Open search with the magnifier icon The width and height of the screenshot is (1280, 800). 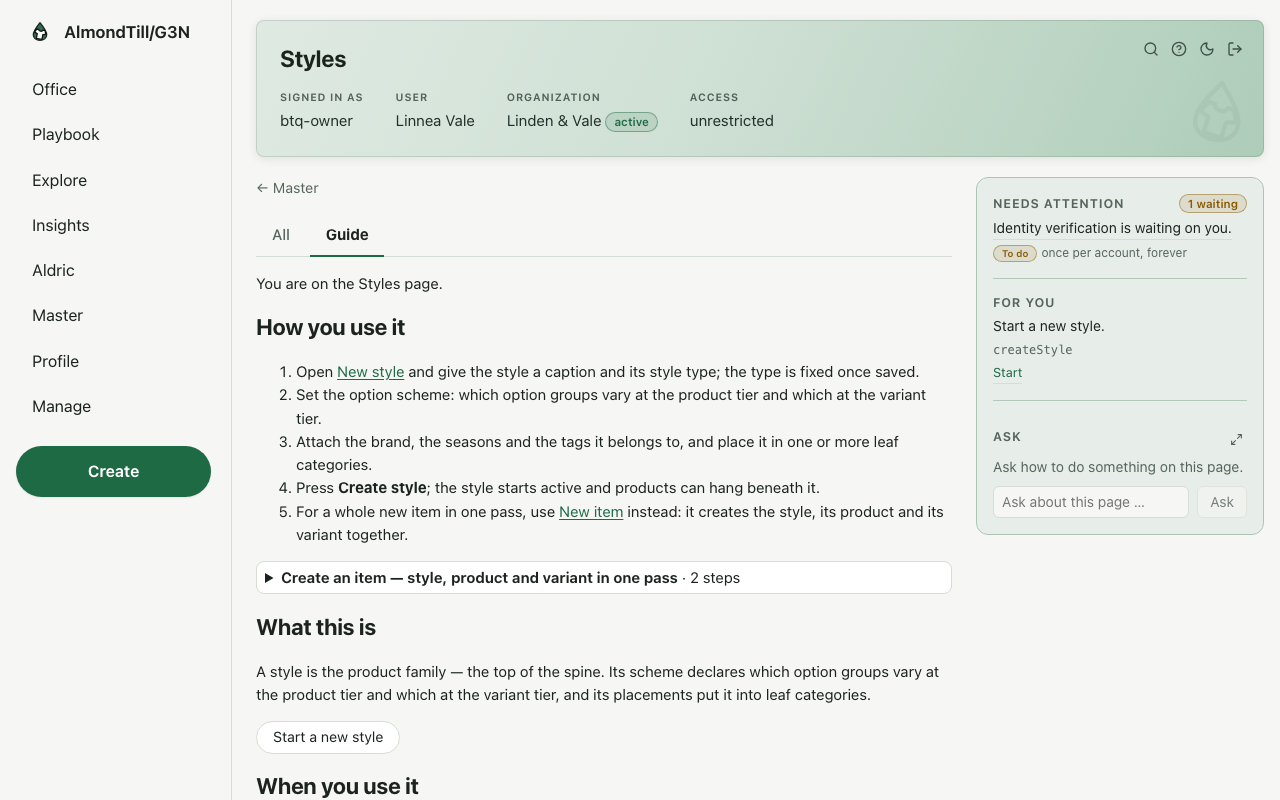point(1151,49)
